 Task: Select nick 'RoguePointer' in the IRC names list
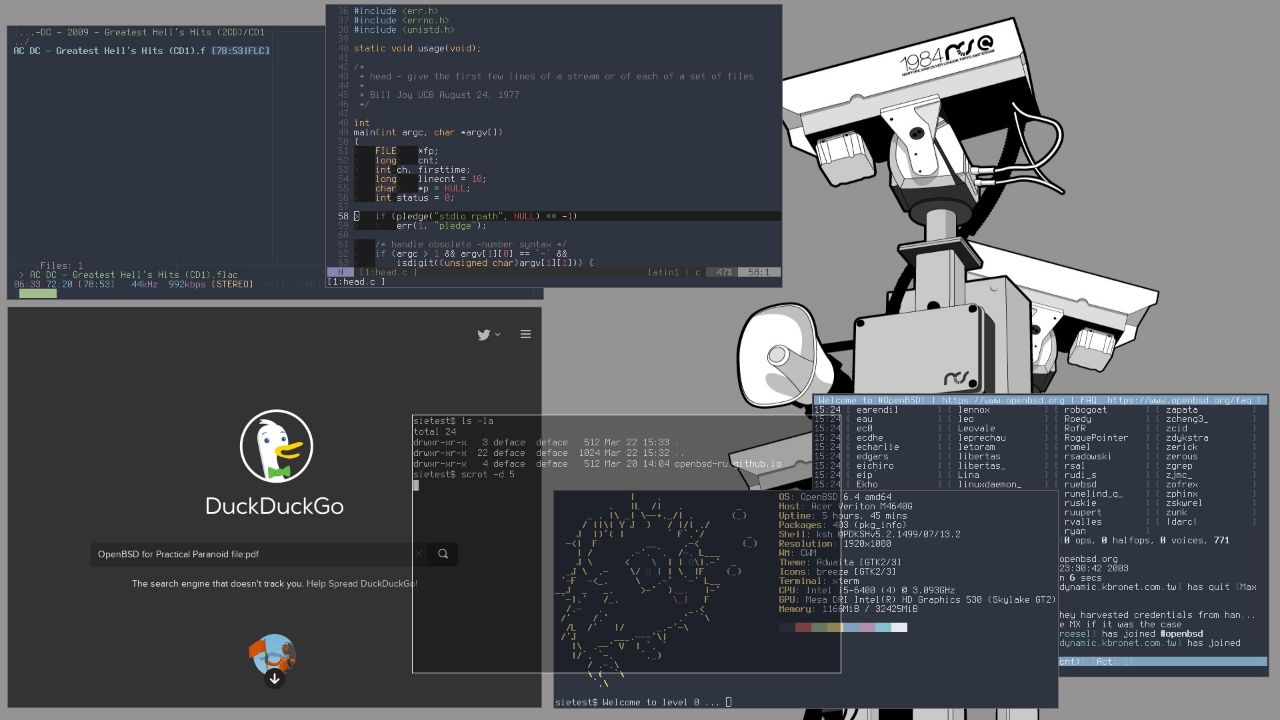point(1097,438)
